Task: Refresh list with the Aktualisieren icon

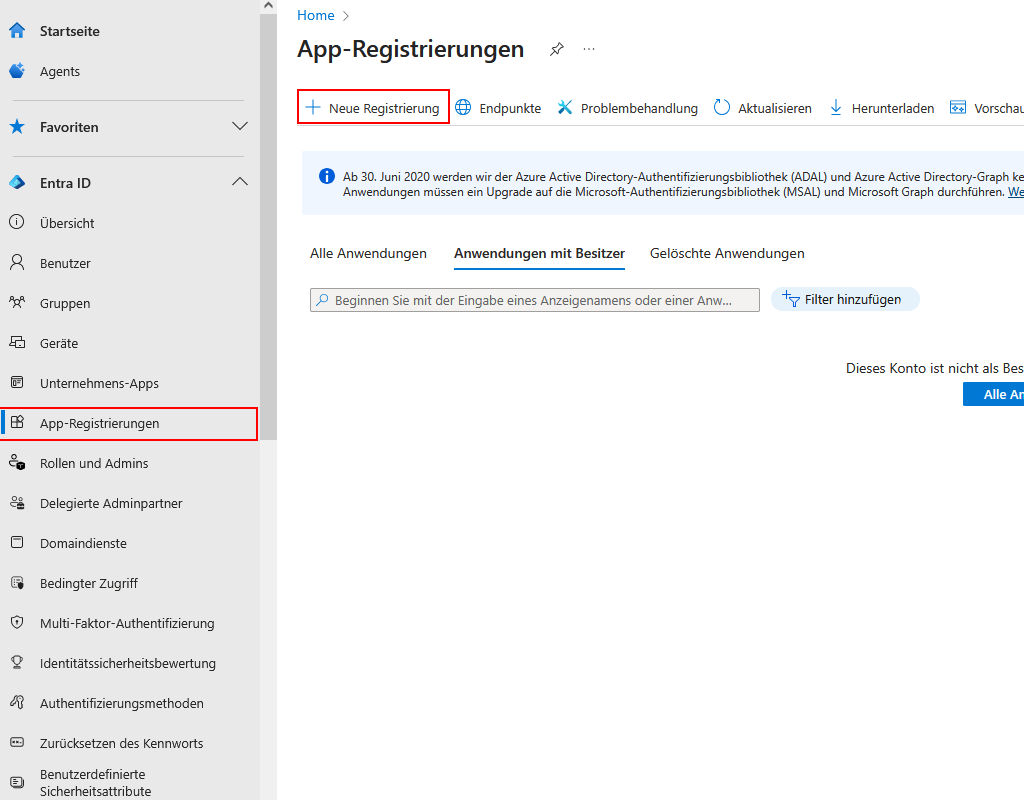Action: pos(722,108)
